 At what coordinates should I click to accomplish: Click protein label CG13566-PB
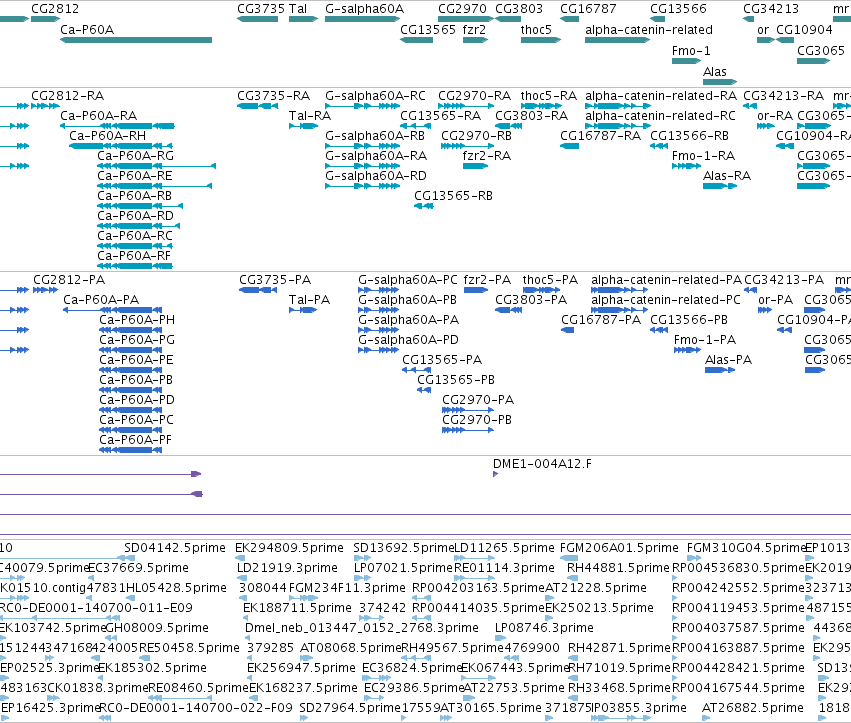coord(689,320)
